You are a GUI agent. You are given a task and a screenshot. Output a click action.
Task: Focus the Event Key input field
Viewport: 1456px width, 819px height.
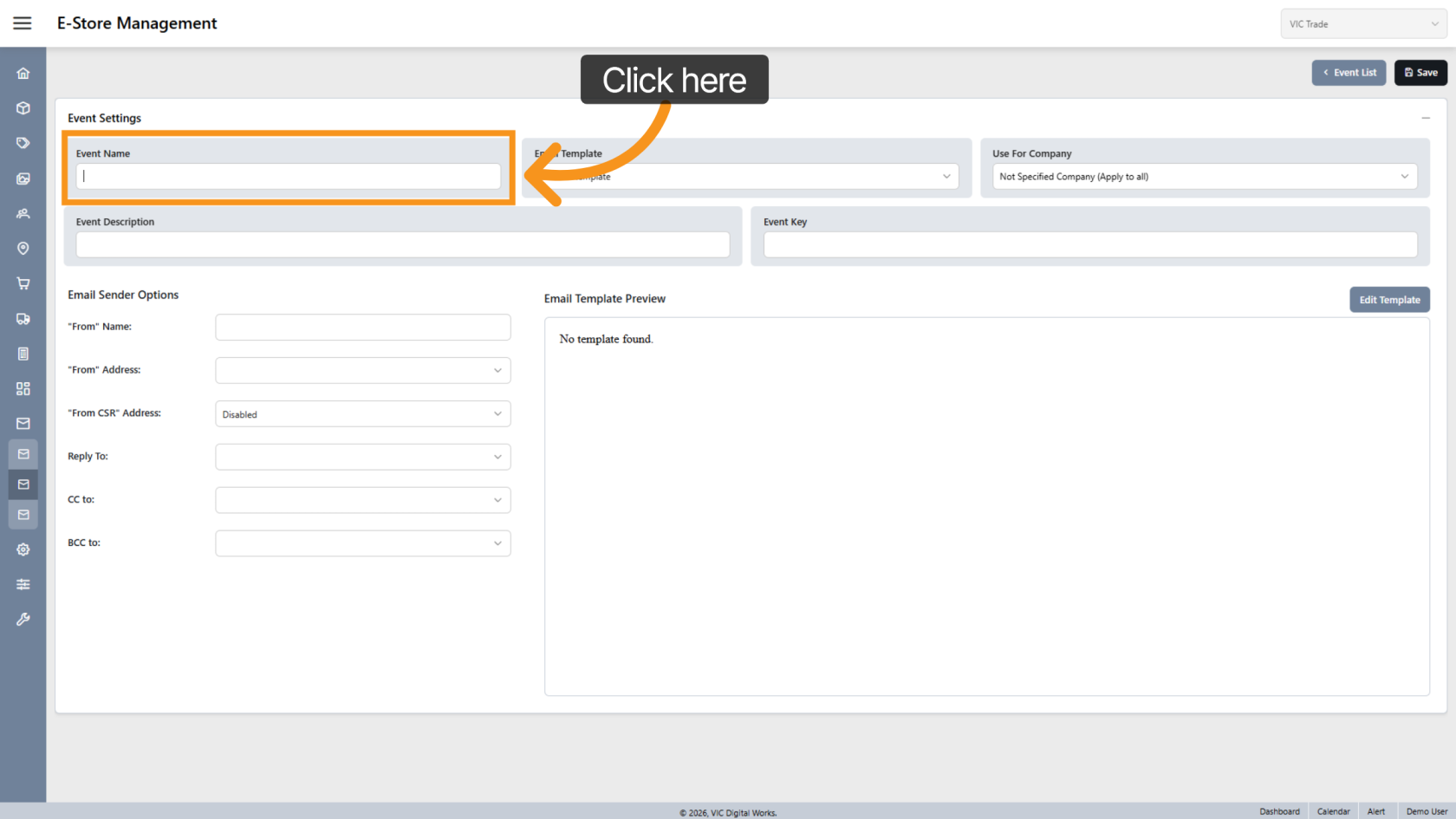[1089, 245]
